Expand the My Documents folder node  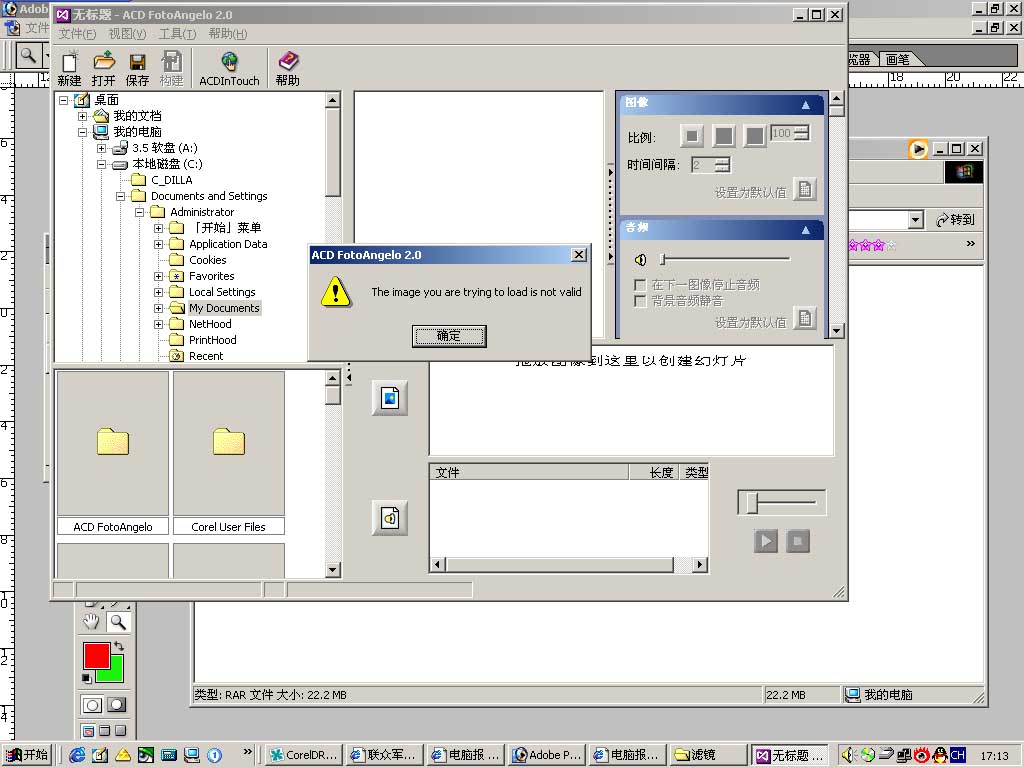(x=158, y=308)
